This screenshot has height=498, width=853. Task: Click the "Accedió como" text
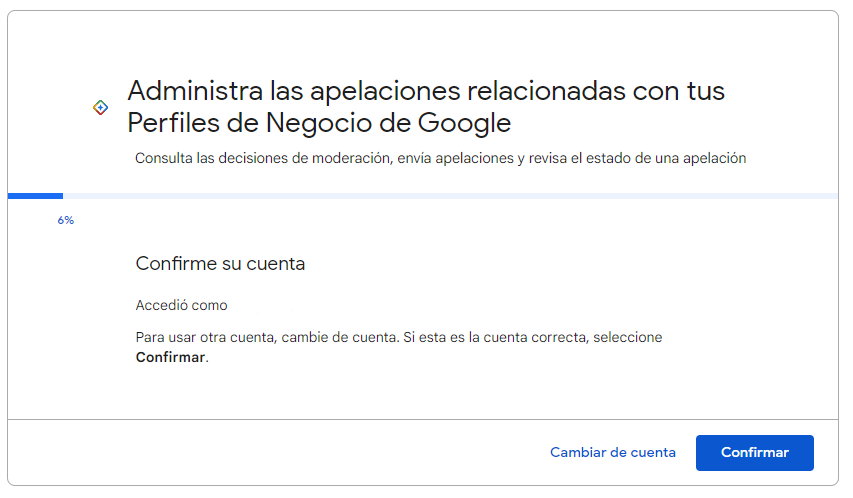pyautogui.click(x=181, y=305)
